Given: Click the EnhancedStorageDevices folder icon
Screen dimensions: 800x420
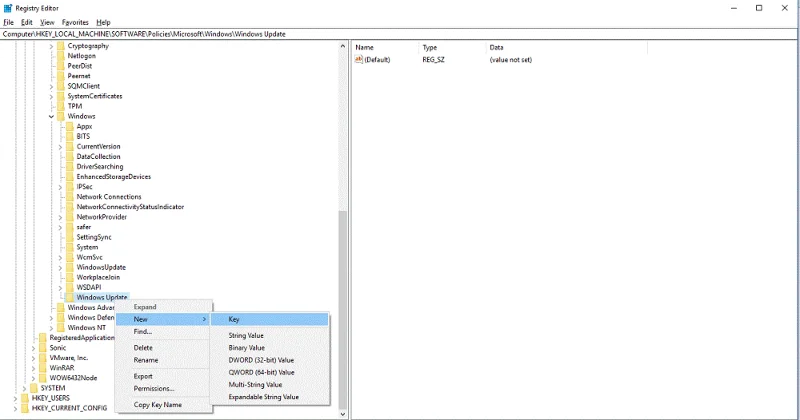Looking at the screenshot, I should tap(70, 177).
